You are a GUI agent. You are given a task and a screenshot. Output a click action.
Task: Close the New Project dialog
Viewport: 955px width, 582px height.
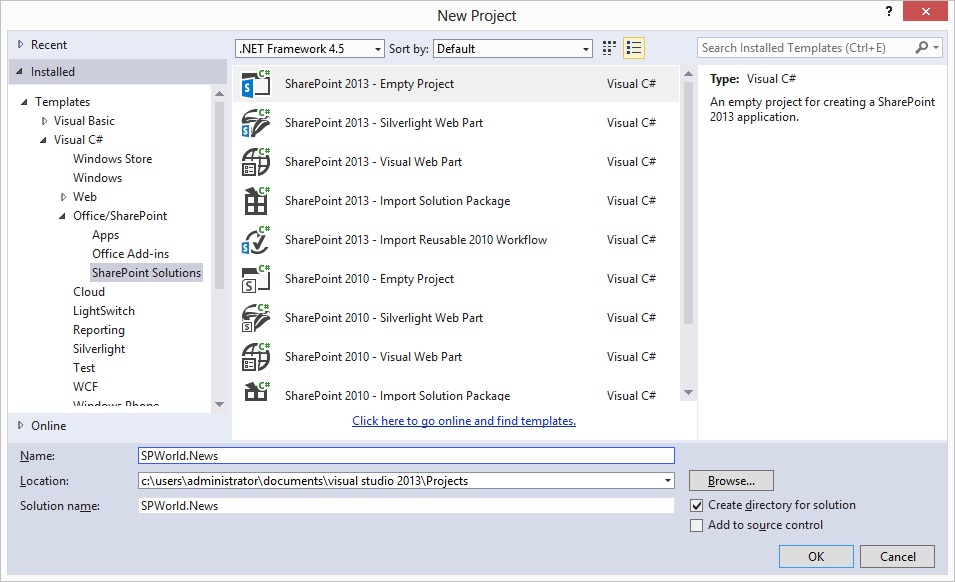pos(925,12)
